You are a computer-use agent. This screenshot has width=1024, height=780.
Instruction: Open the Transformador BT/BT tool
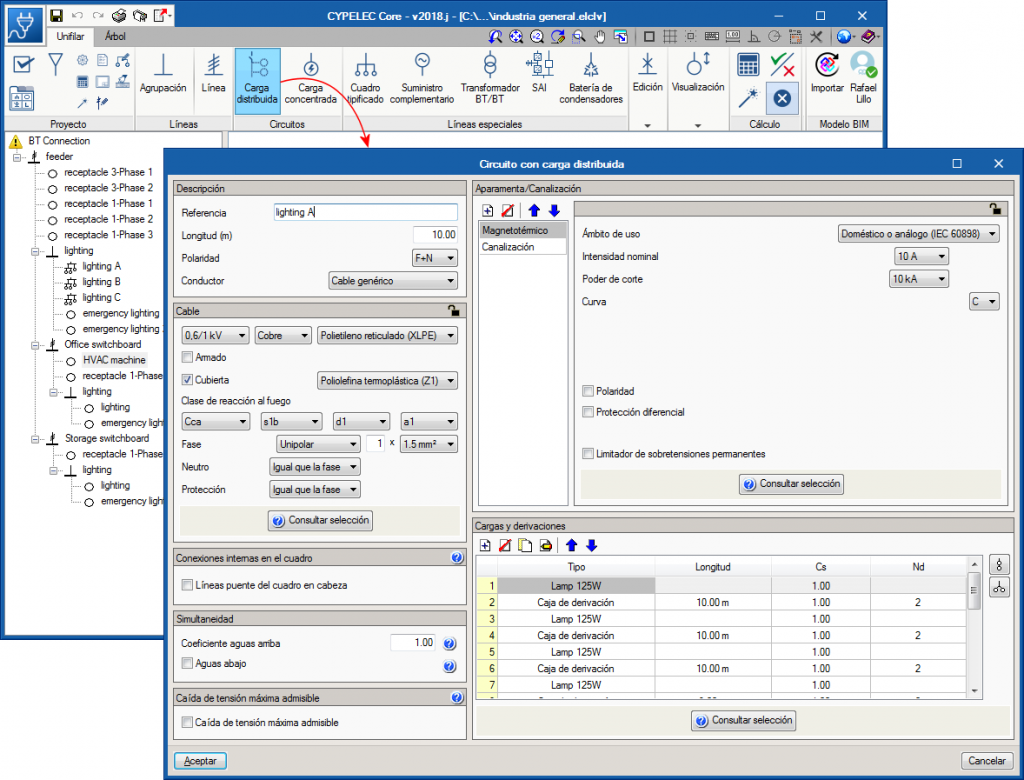click(489, 80)
